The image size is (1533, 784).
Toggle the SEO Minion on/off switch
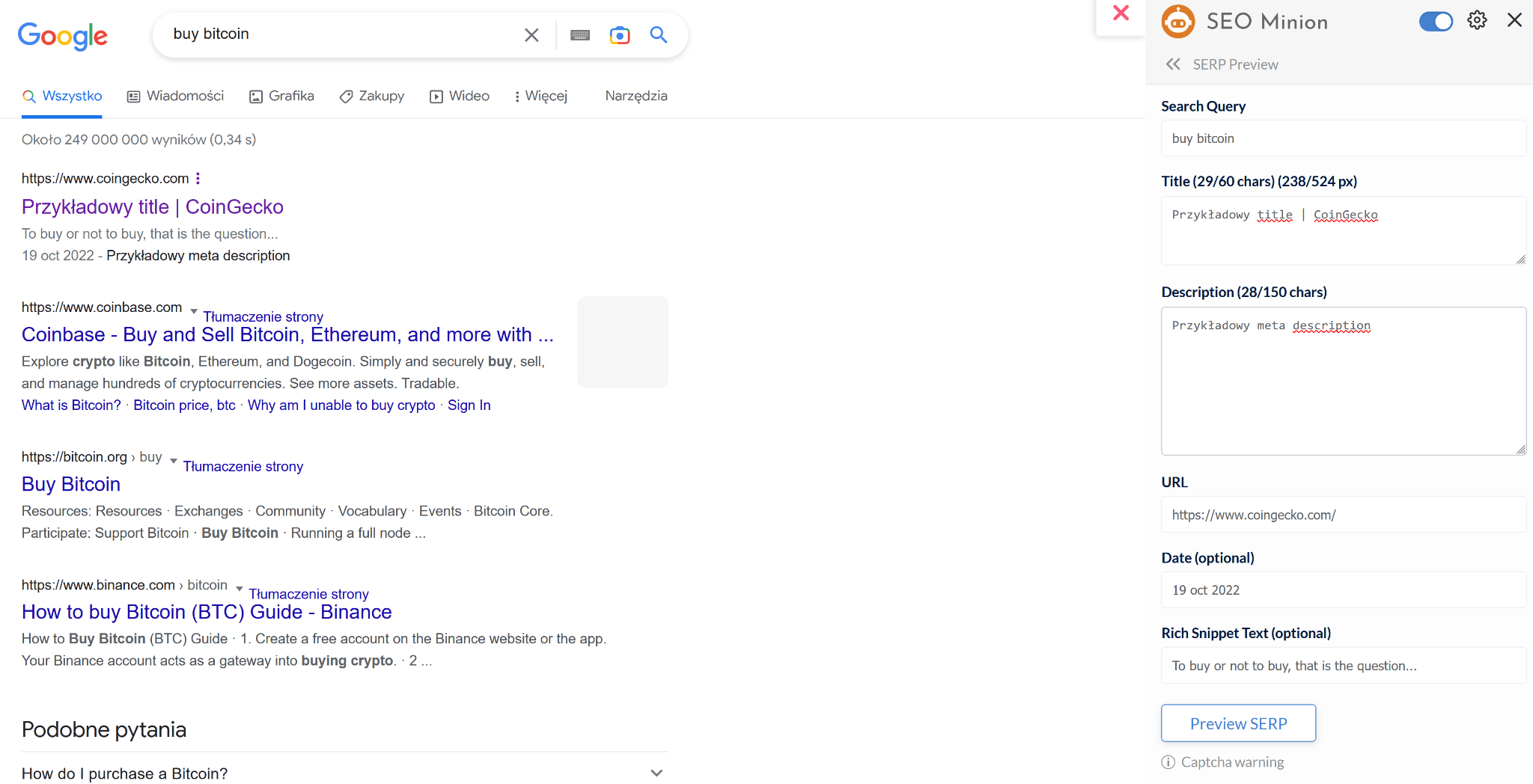1436,21
